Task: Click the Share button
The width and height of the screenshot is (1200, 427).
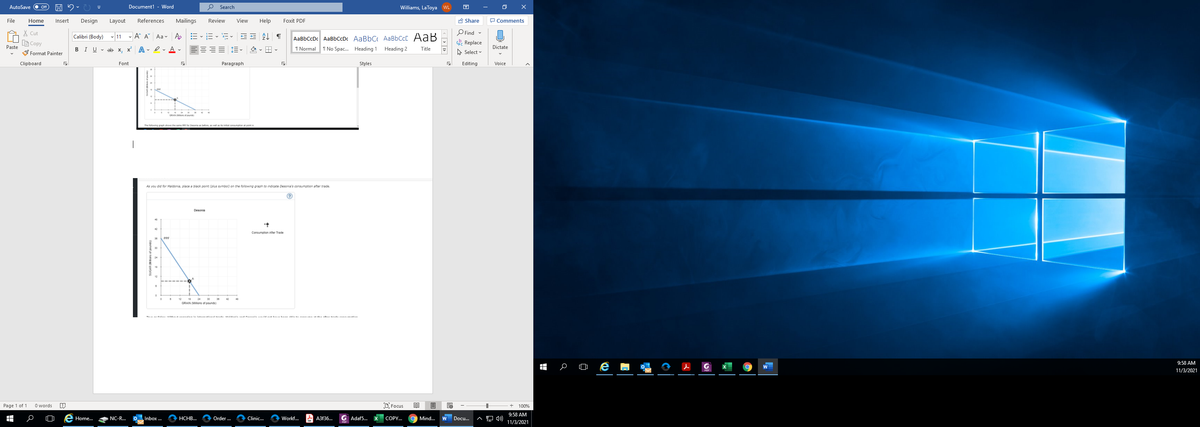Action: (468, 20)
